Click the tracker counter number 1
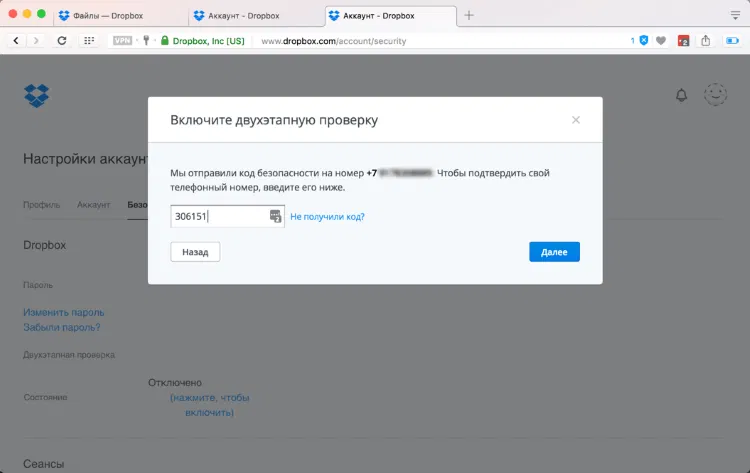This screenshot has height=473, width=750. tap(632, 41)
